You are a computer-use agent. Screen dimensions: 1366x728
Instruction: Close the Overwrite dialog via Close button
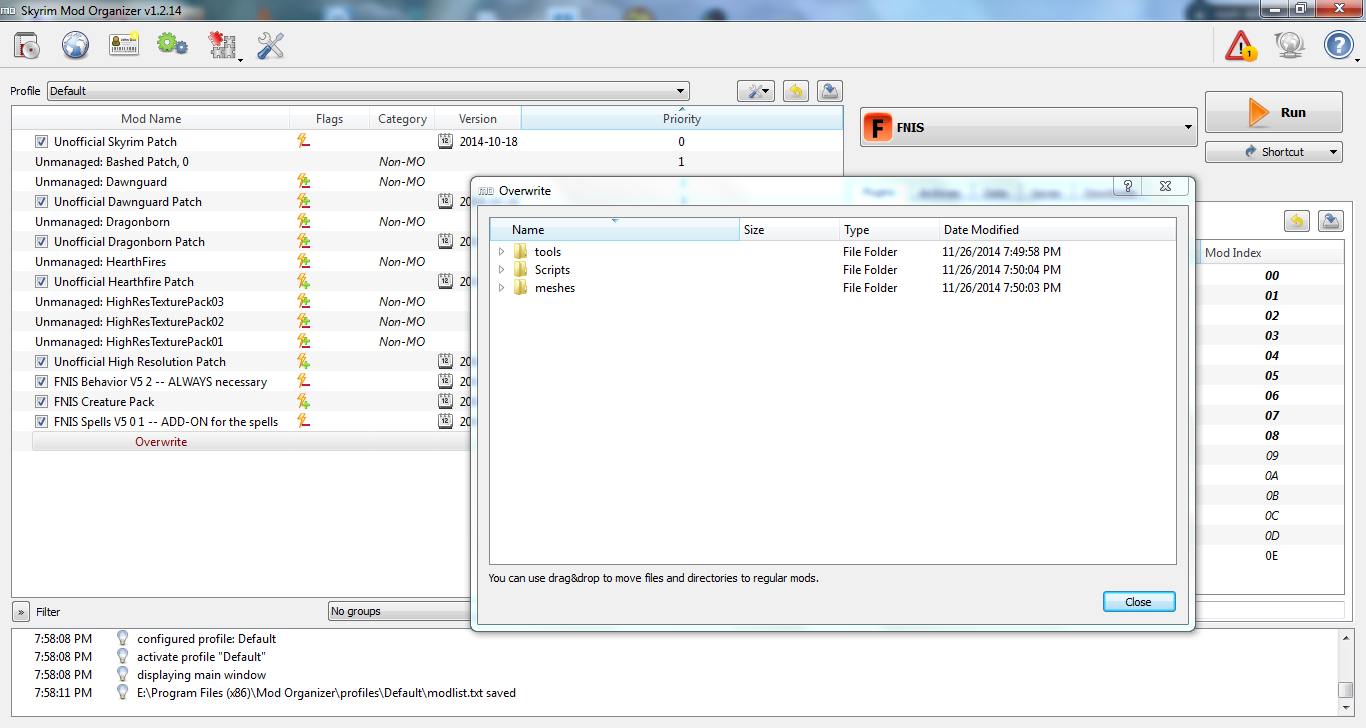point(1138,602)
